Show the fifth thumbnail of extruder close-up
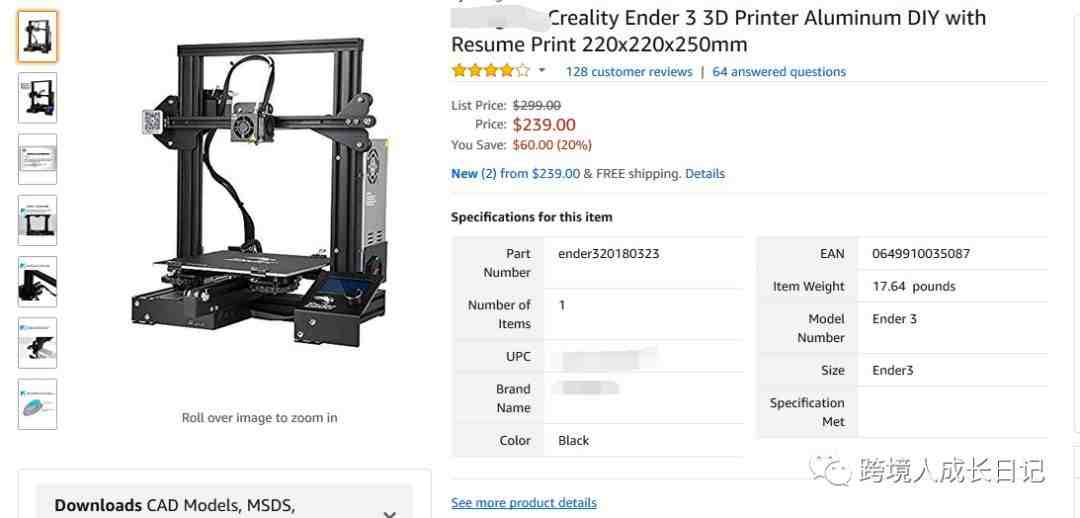 click(x=37, y=282)
